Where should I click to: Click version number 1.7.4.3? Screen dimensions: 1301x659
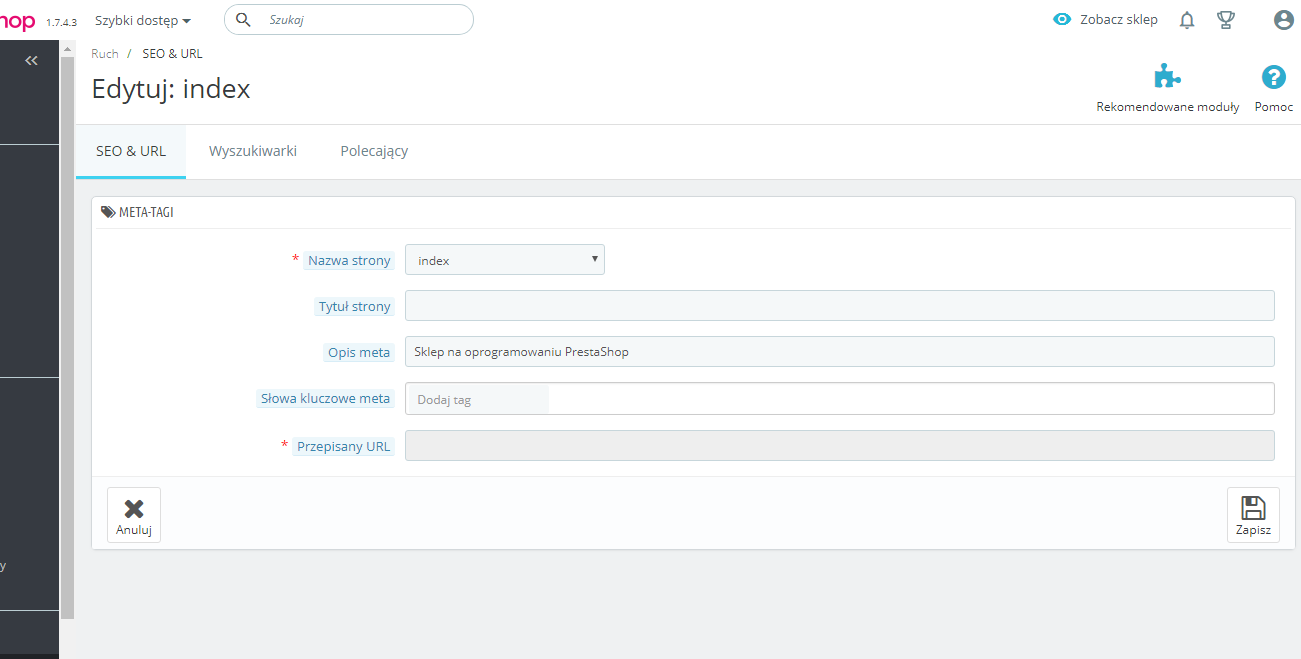click(x=61, y=22)
